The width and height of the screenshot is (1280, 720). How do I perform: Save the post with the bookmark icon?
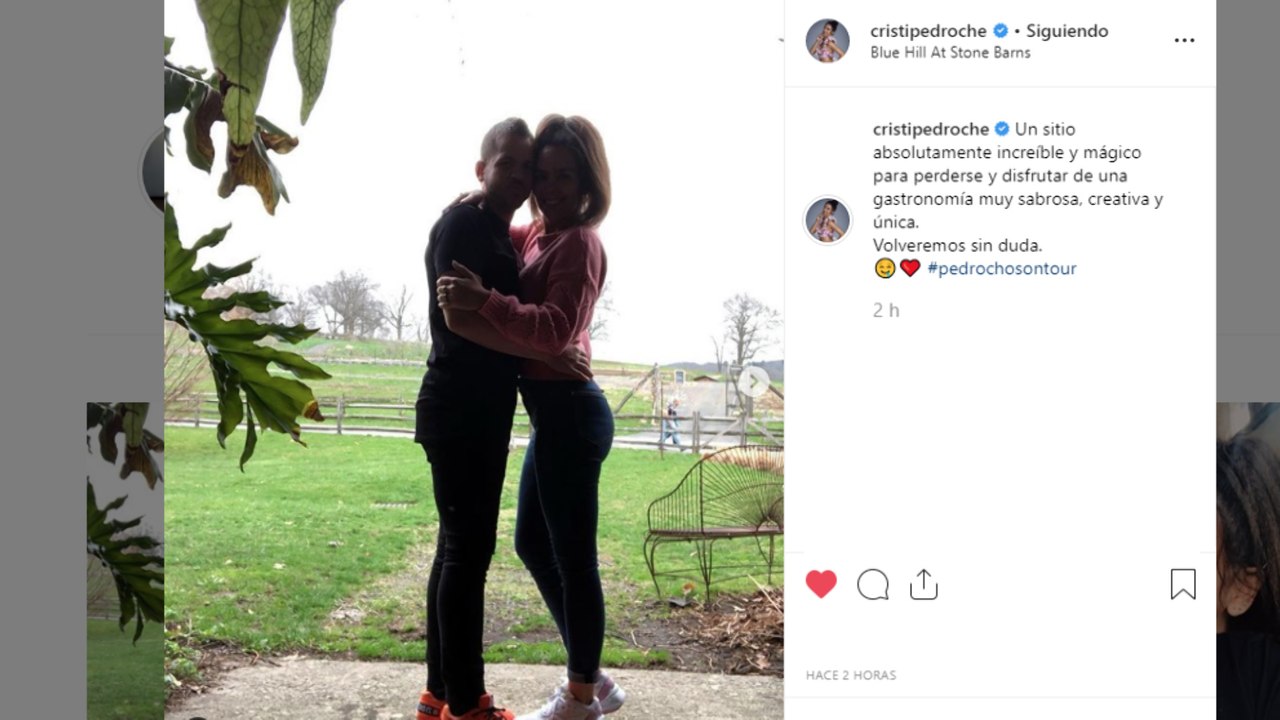(x=1183, y=584)
